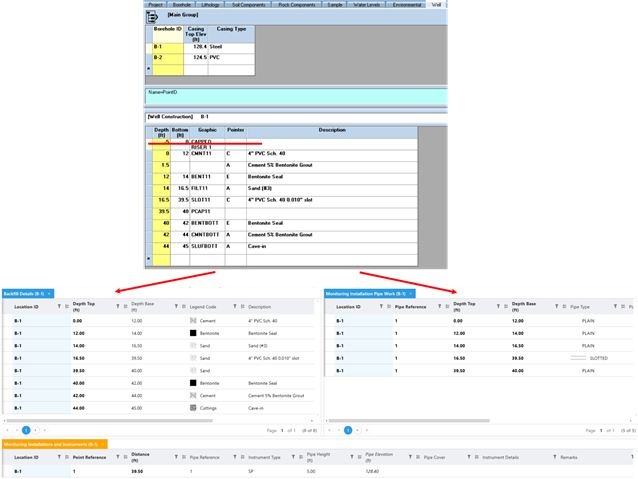Click the SLOT11 graphic cell
This screenshot has height=479, width=638.
(x=207, y=200)
